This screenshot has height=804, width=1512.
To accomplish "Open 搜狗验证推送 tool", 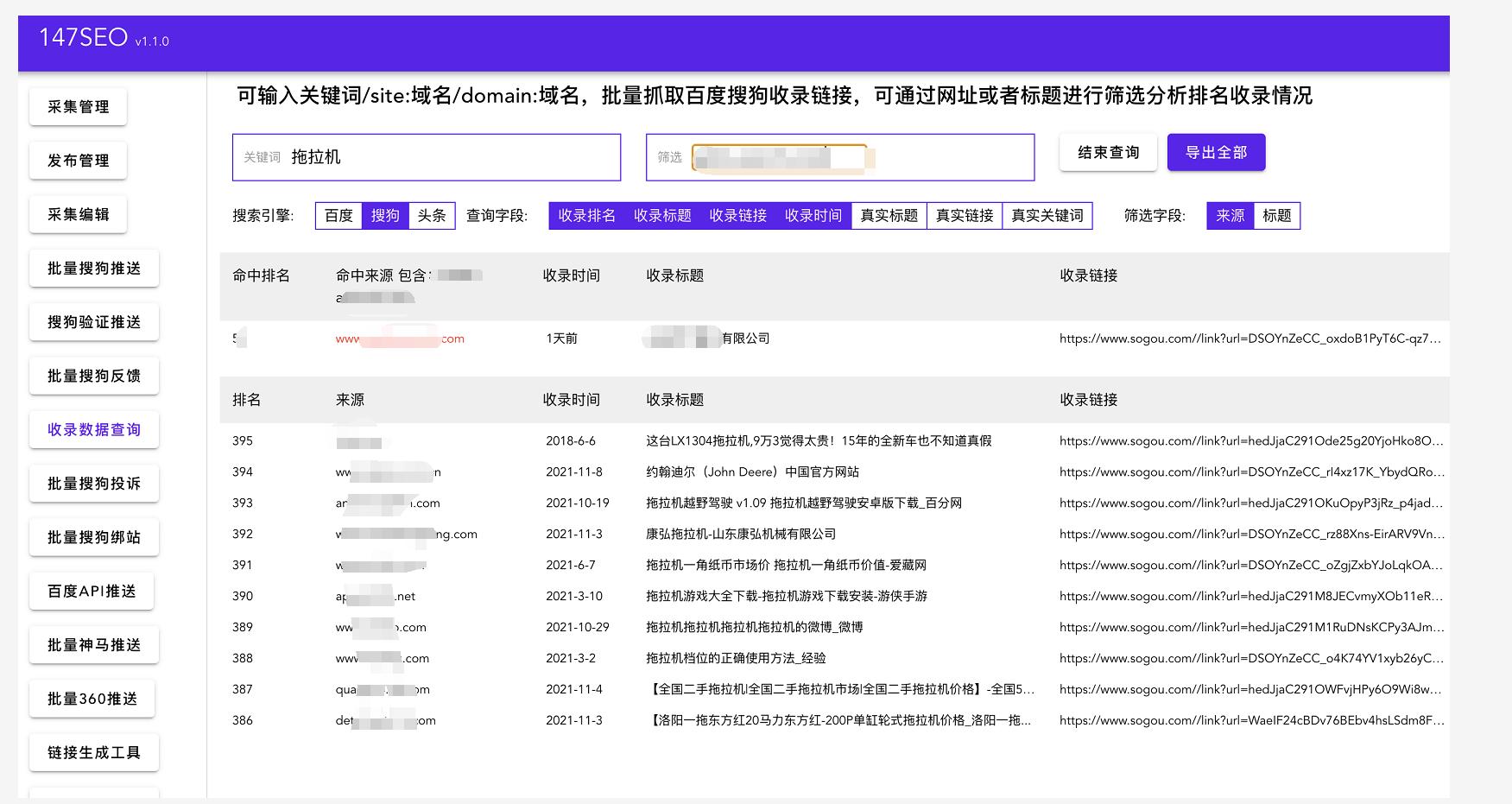I will (93, 321).
